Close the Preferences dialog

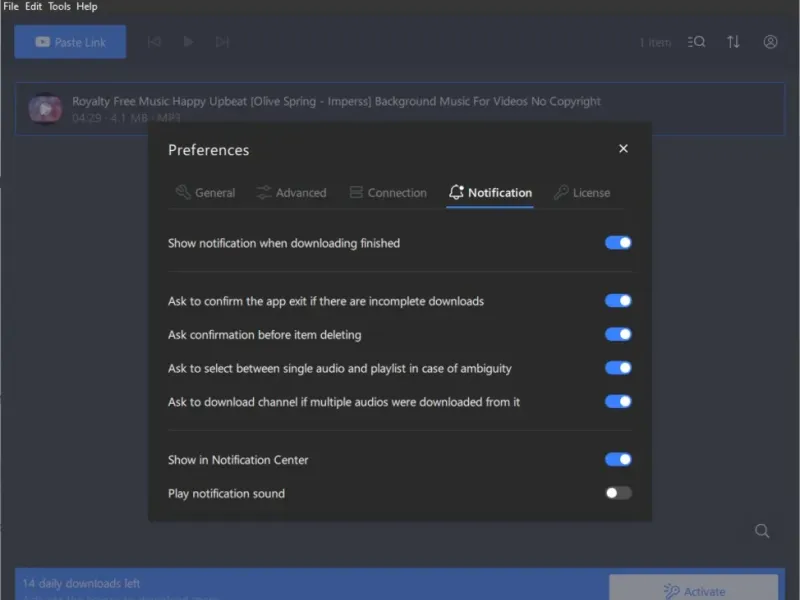(x=623, y=149)
